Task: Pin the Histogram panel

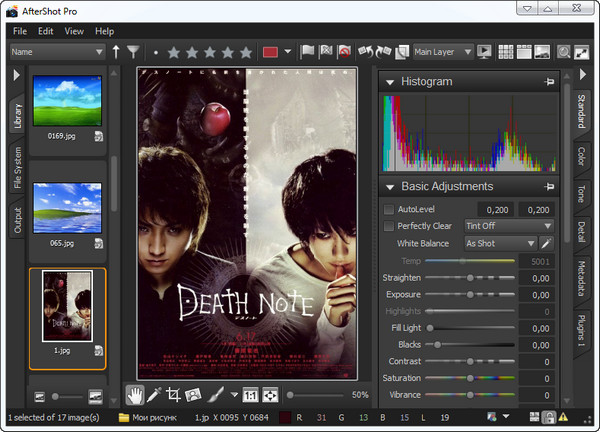Action: (549, 82)
